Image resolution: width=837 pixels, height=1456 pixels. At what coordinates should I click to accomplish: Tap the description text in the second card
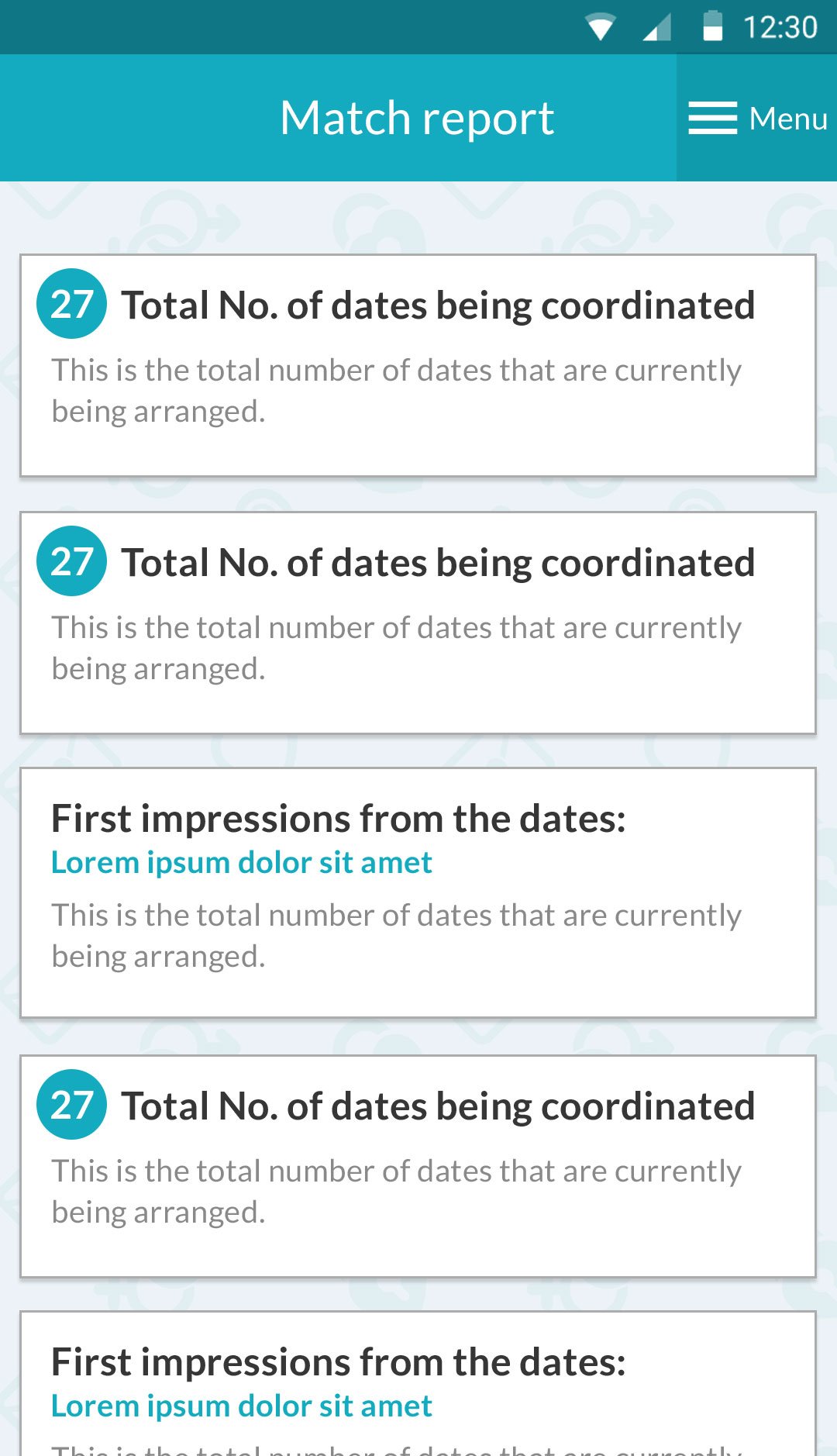tap(396, 648)
